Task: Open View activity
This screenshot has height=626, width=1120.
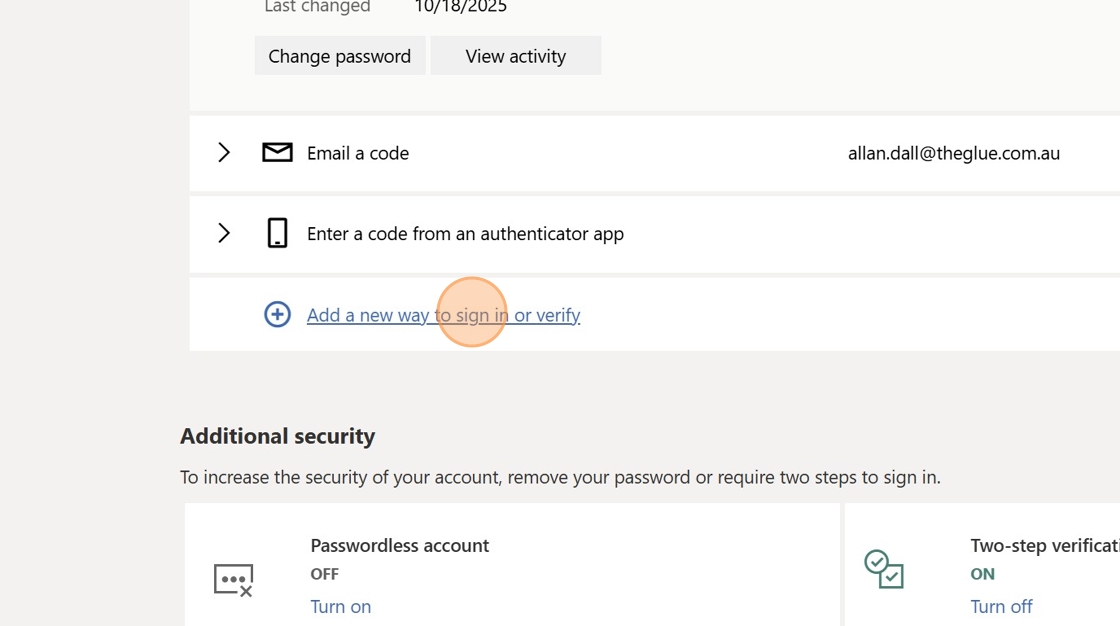Action: click(x=515, y=56)
